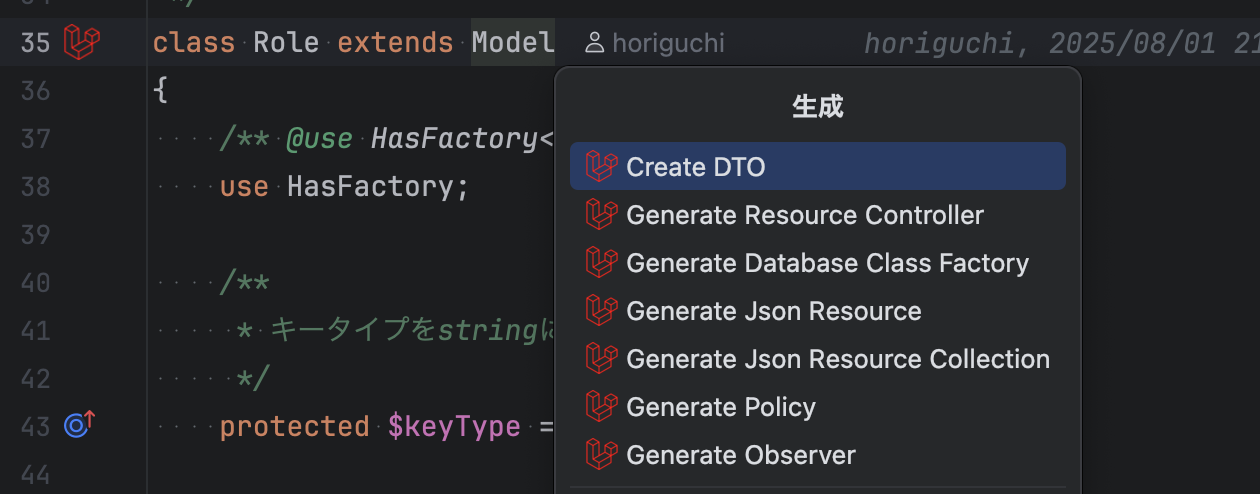Click the person icon next to horiguchi
Viewport: 1260px width, 494px height.
pyautogui.click(x=595, y=43)
